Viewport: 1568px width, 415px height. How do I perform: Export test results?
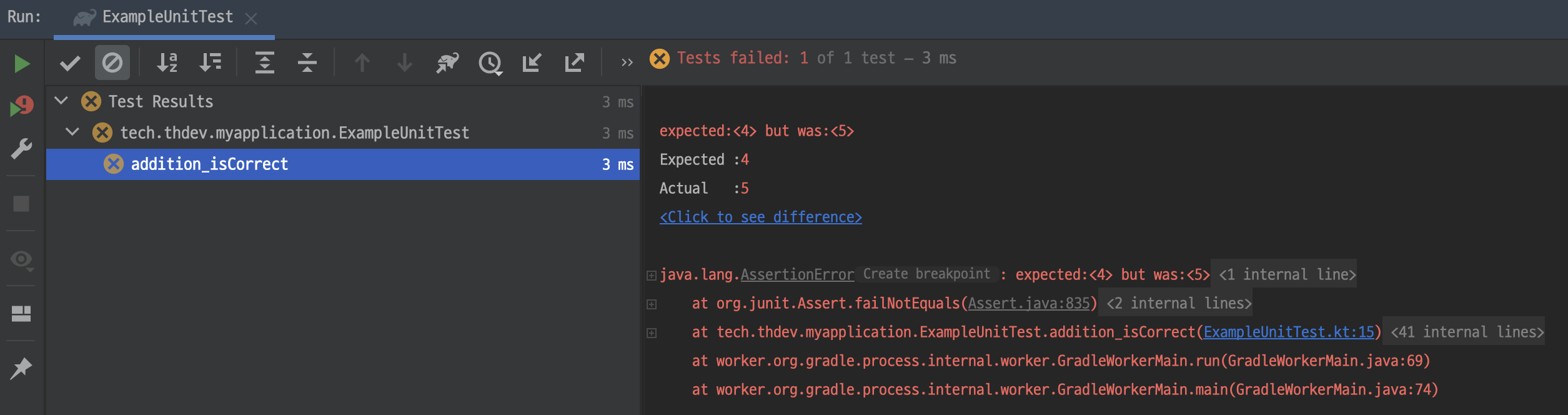574,62
